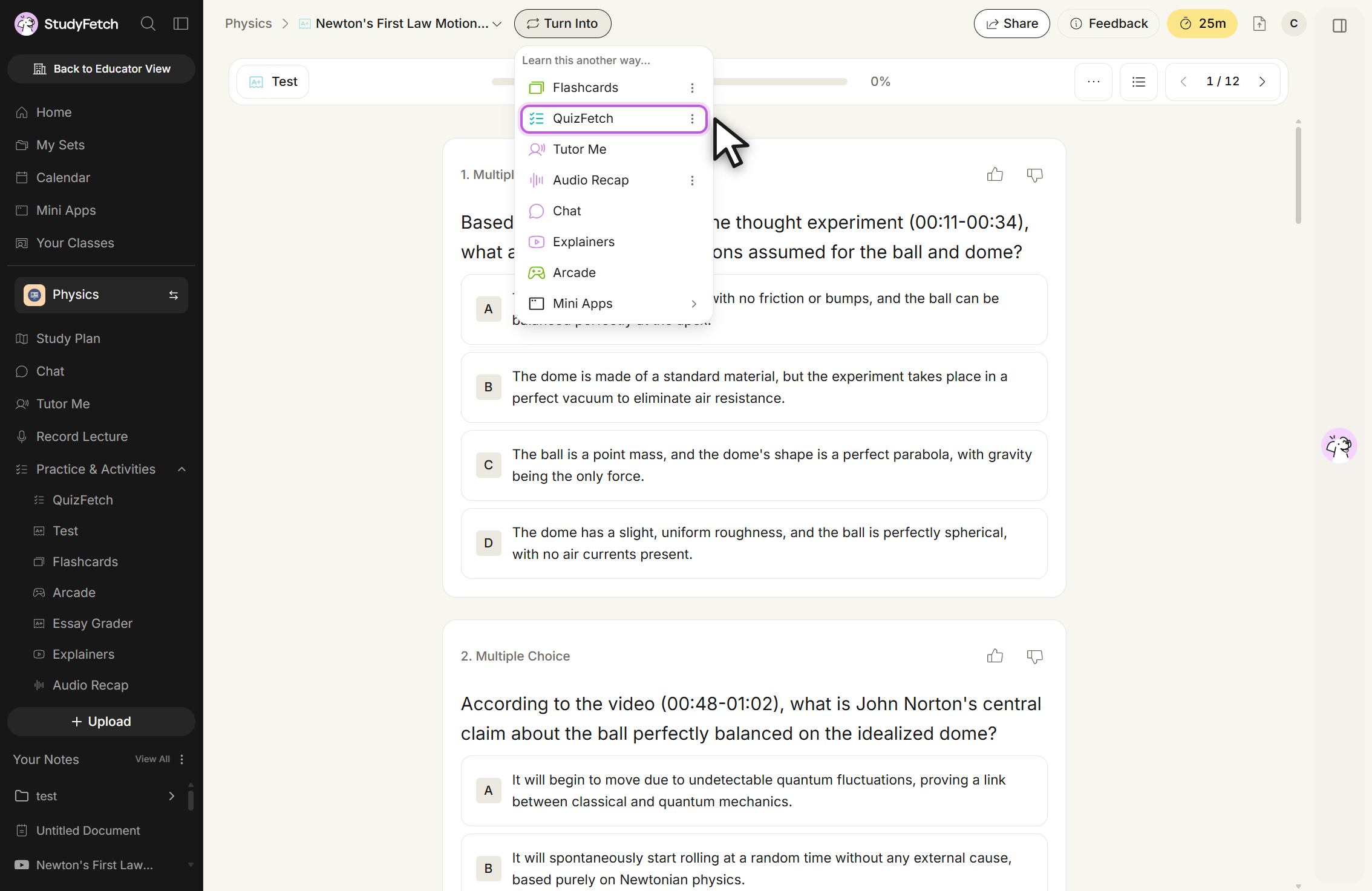Screen dimensions: 1372x891
Task: Open Study Plan in the sidebar
Action: click(x=101, y=339)
